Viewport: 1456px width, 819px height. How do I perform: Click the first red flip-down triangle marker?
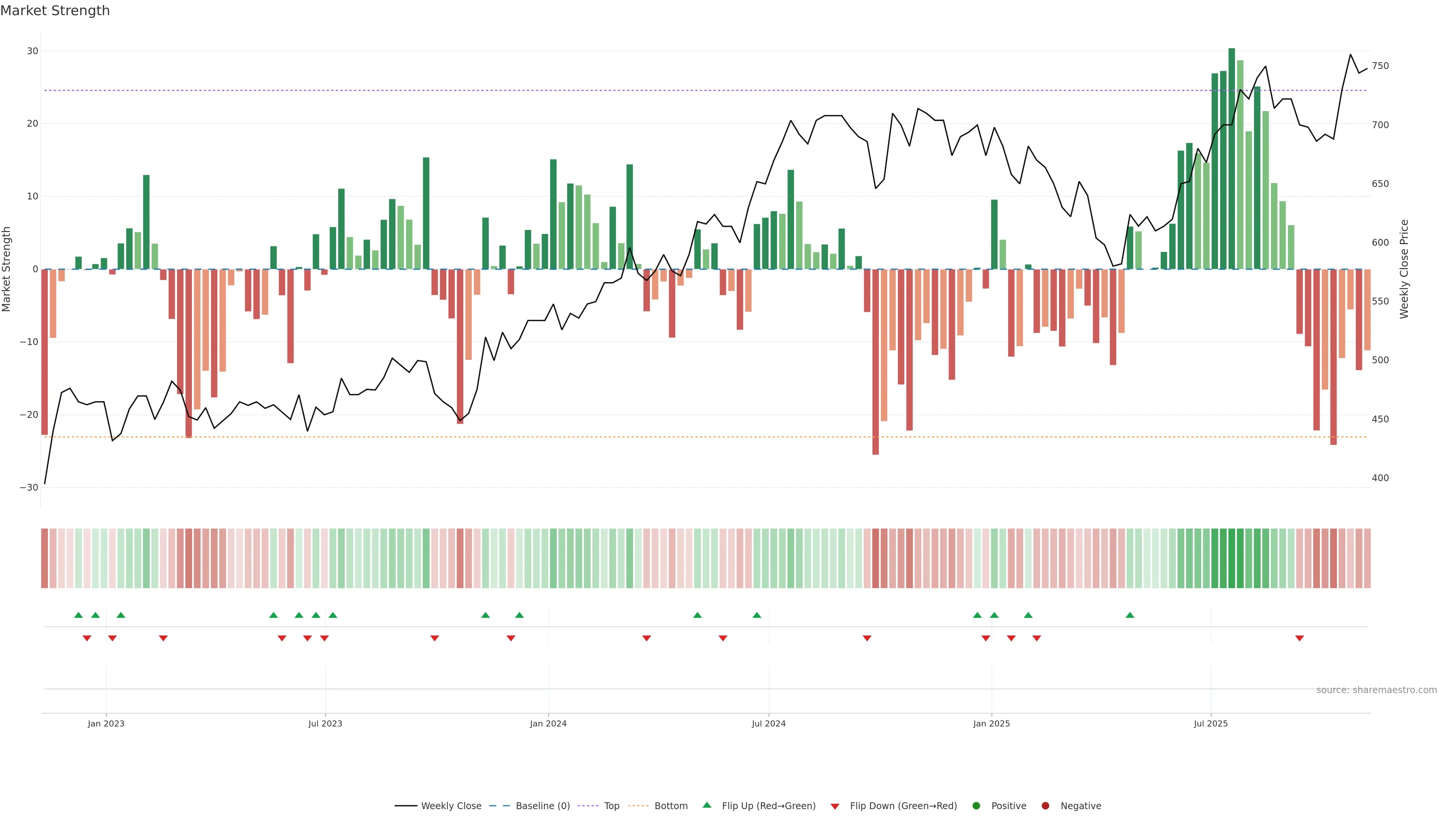(87, 638)
